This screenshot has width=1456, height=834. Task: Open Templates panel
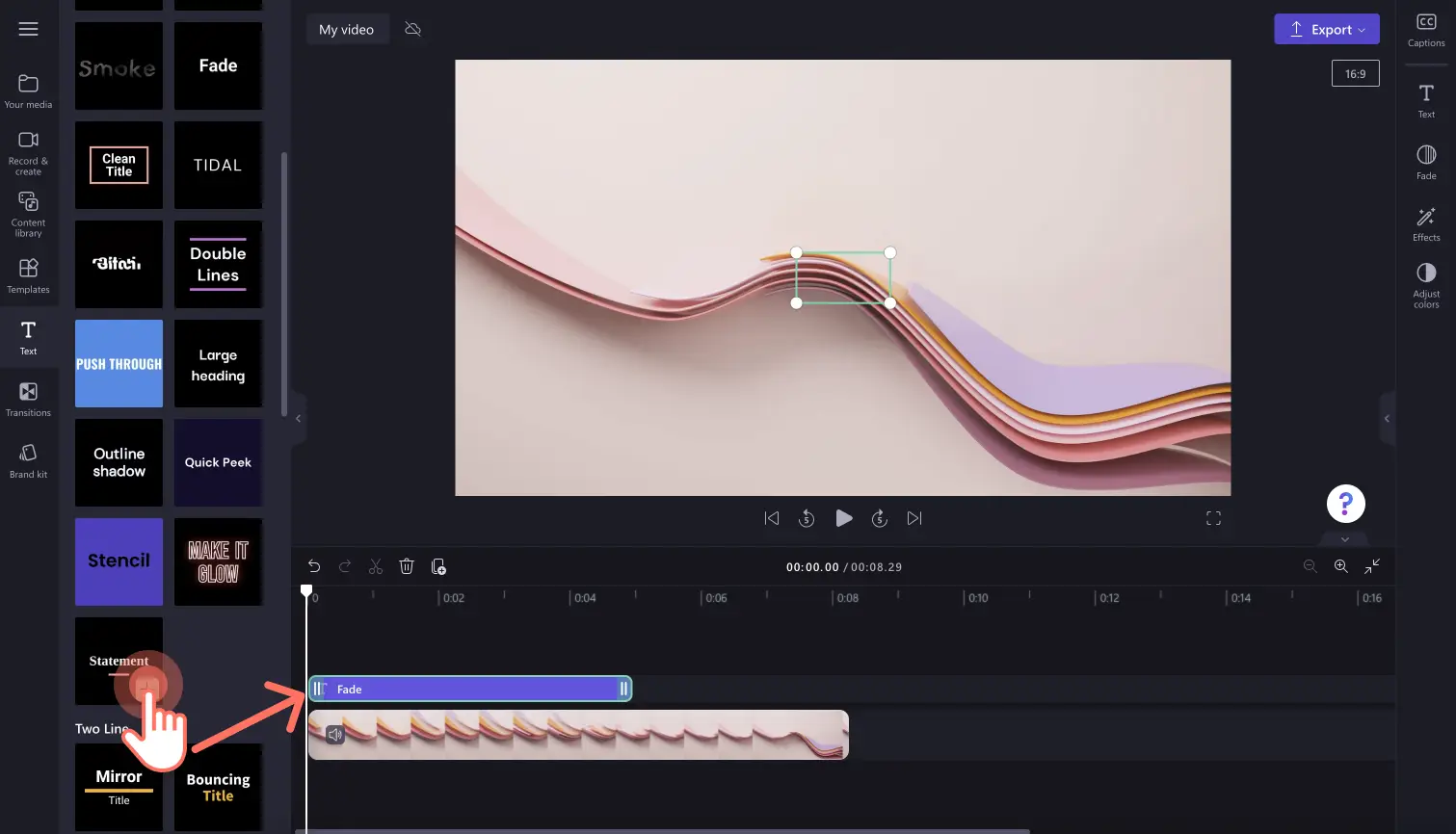29,275
